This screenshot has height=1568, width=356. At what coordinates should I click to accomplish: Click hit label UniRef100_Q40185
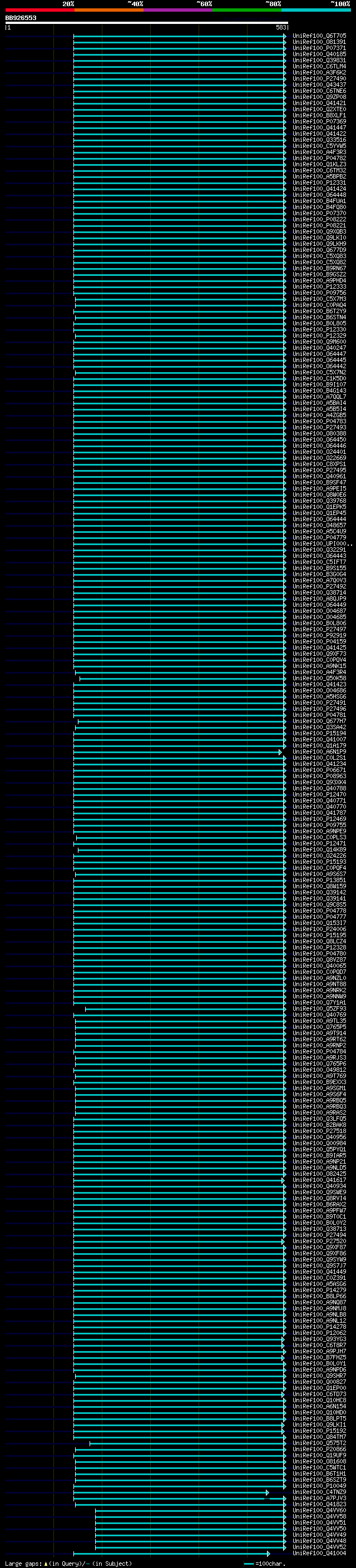coord(319,54)
